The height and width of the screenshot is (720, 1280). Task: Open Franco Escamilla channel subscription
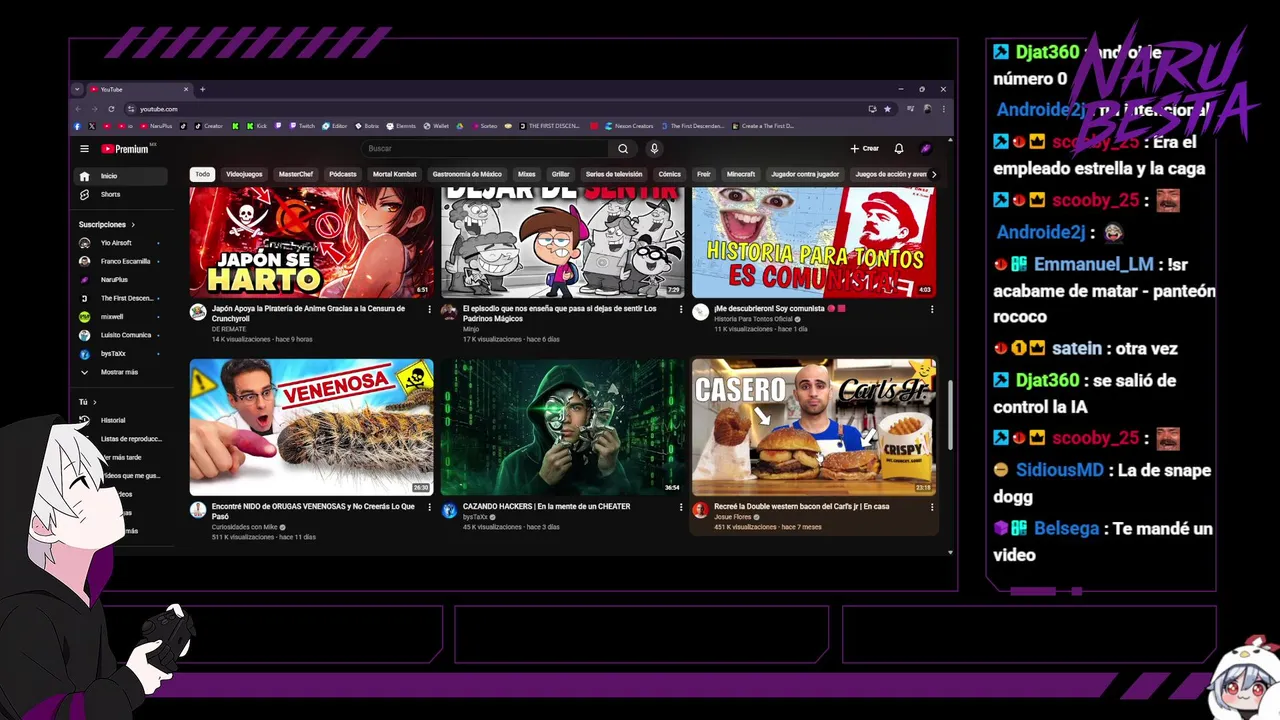[x=123, y=261]
